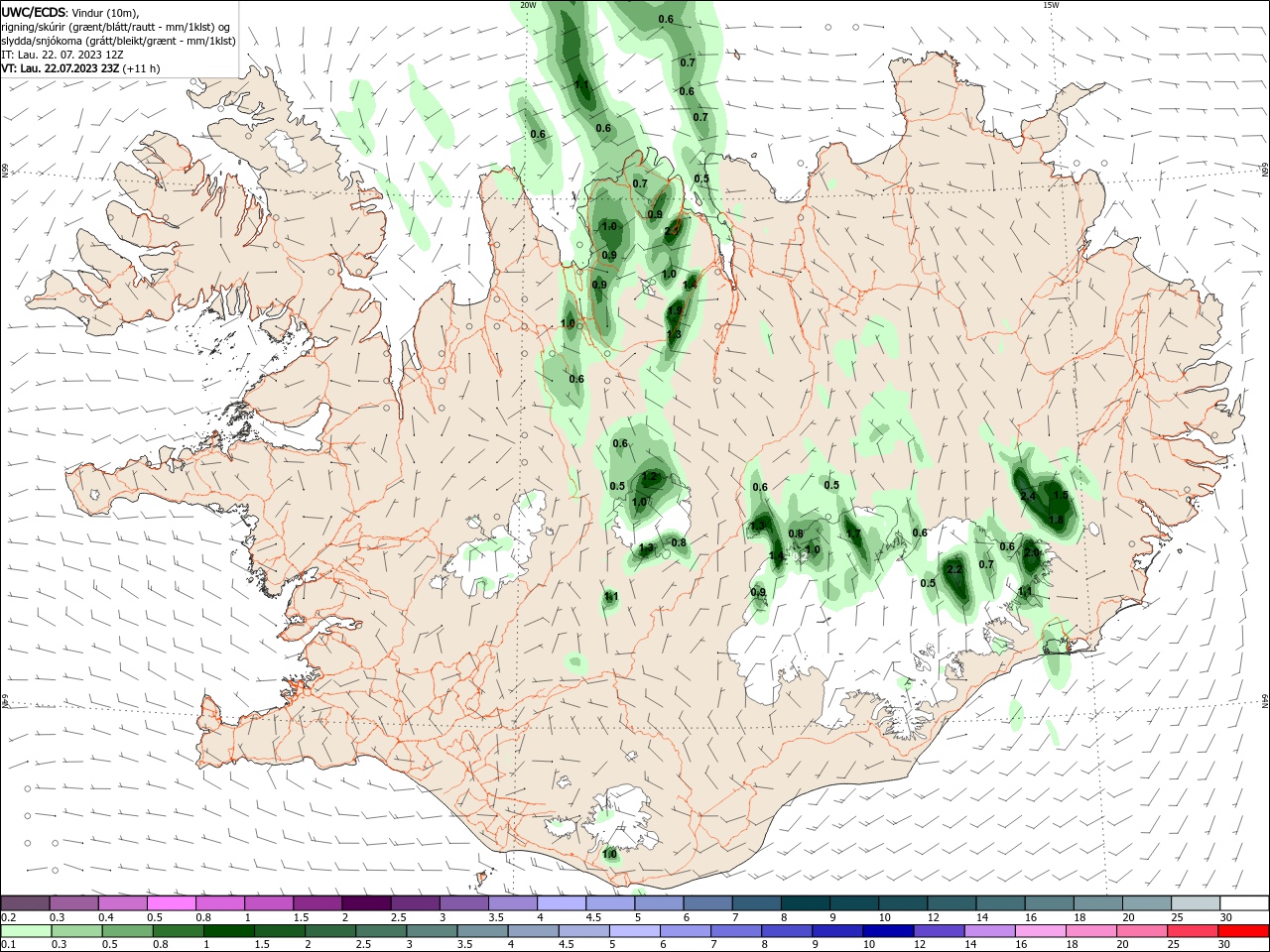The width and height of the screenshot is (1270, 952).
Task: Select the darkest green rain swatch labeled 1
Action: point(228,931)
